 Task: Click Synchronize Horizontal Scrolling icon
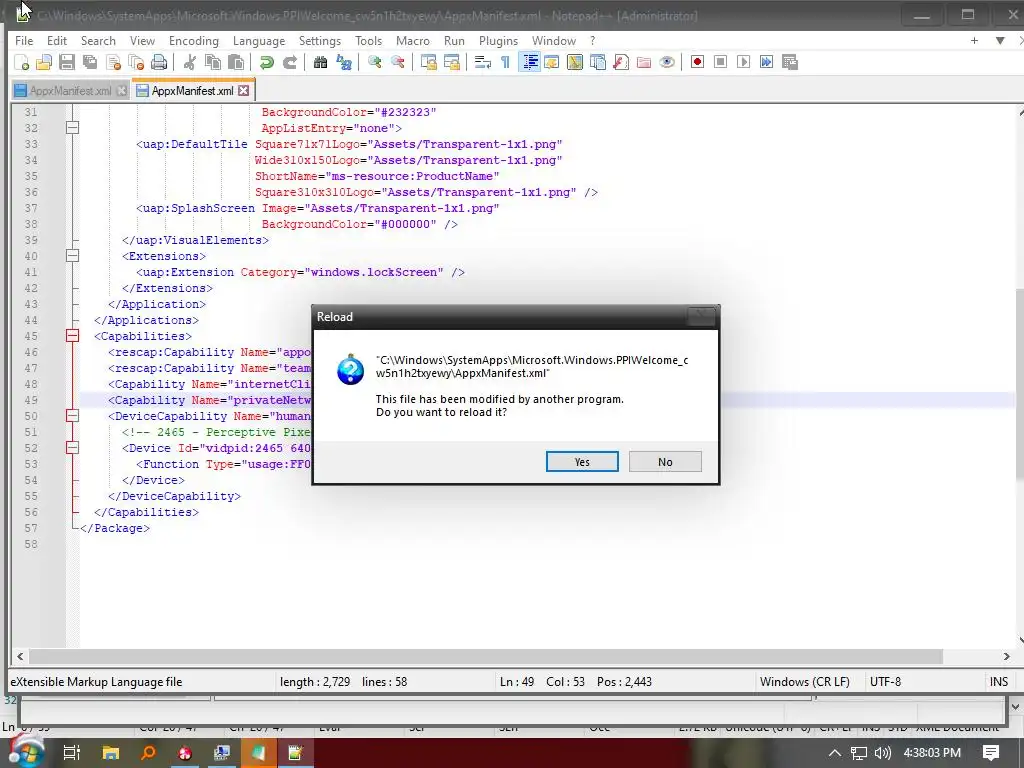click(452, 62)
